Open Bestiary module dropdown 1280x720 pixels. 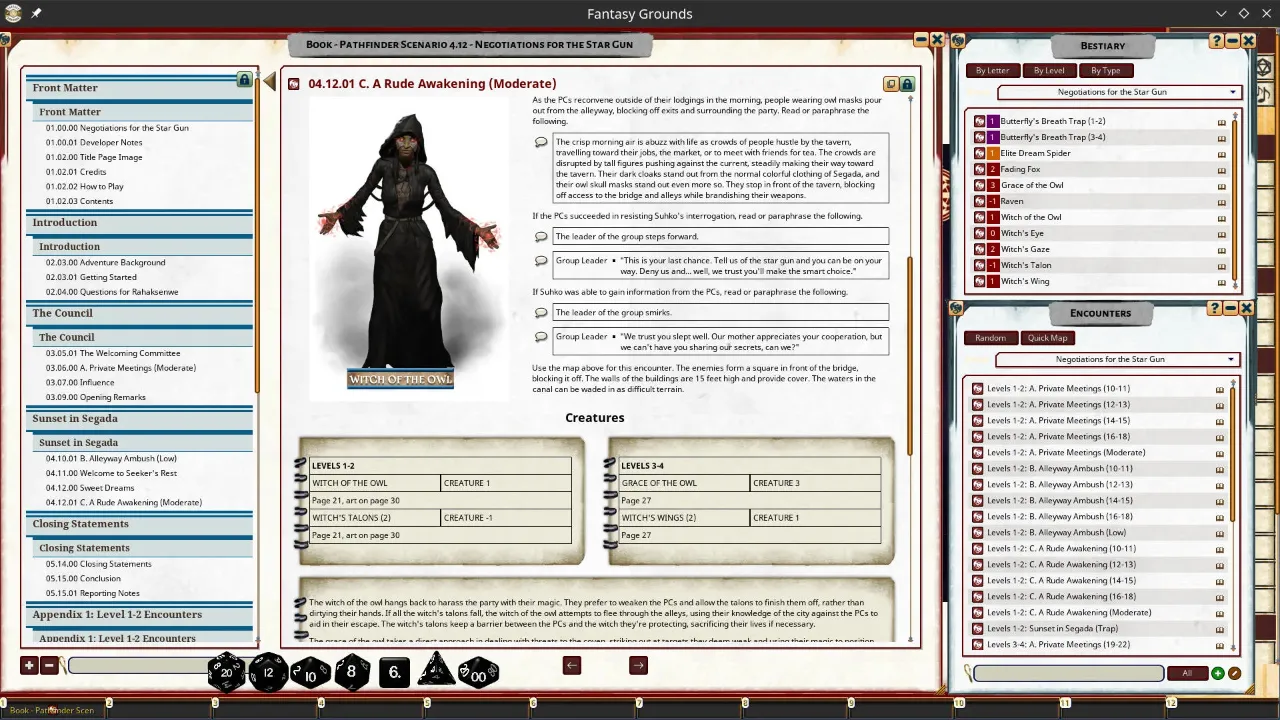tap(1118, 92)
